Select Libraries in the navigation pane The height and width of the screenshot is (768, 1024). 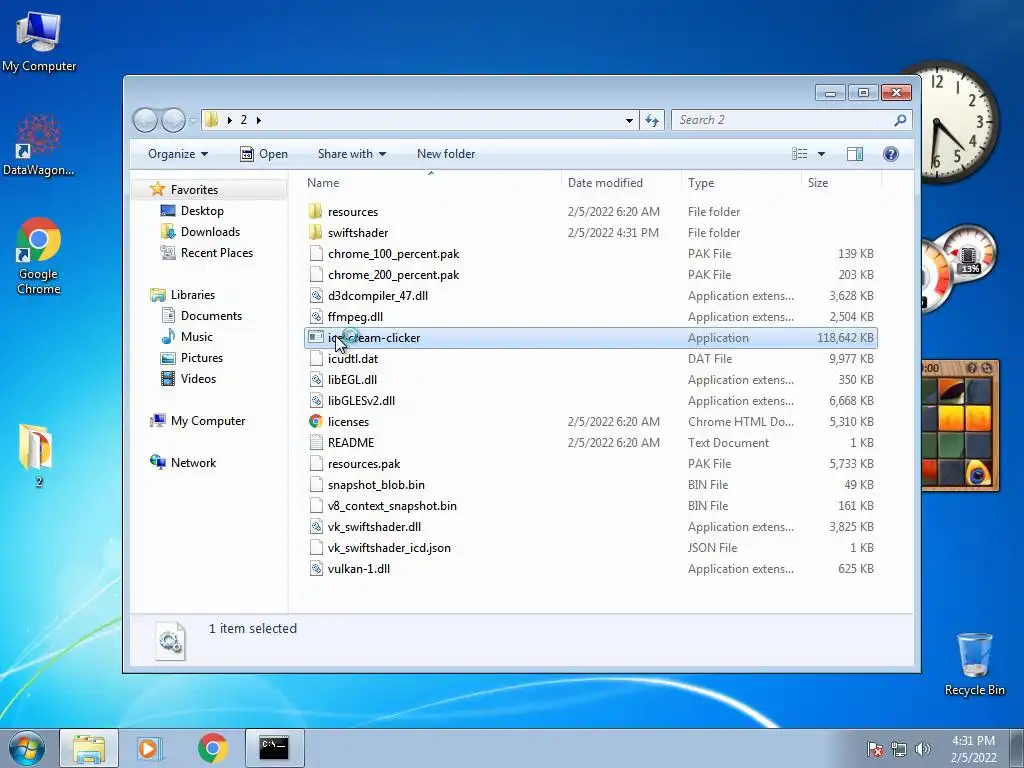coord(182,295)
